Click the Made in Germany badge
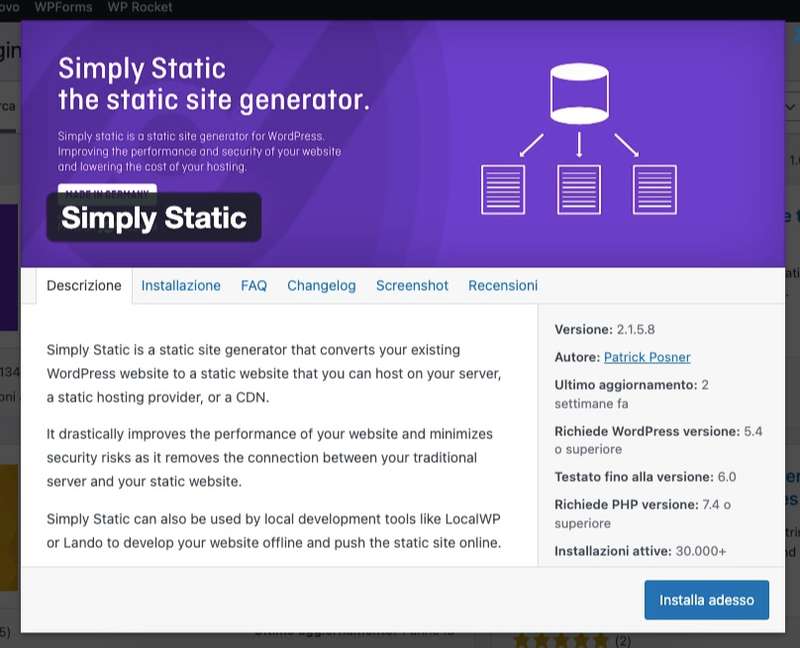 (107, 188)
